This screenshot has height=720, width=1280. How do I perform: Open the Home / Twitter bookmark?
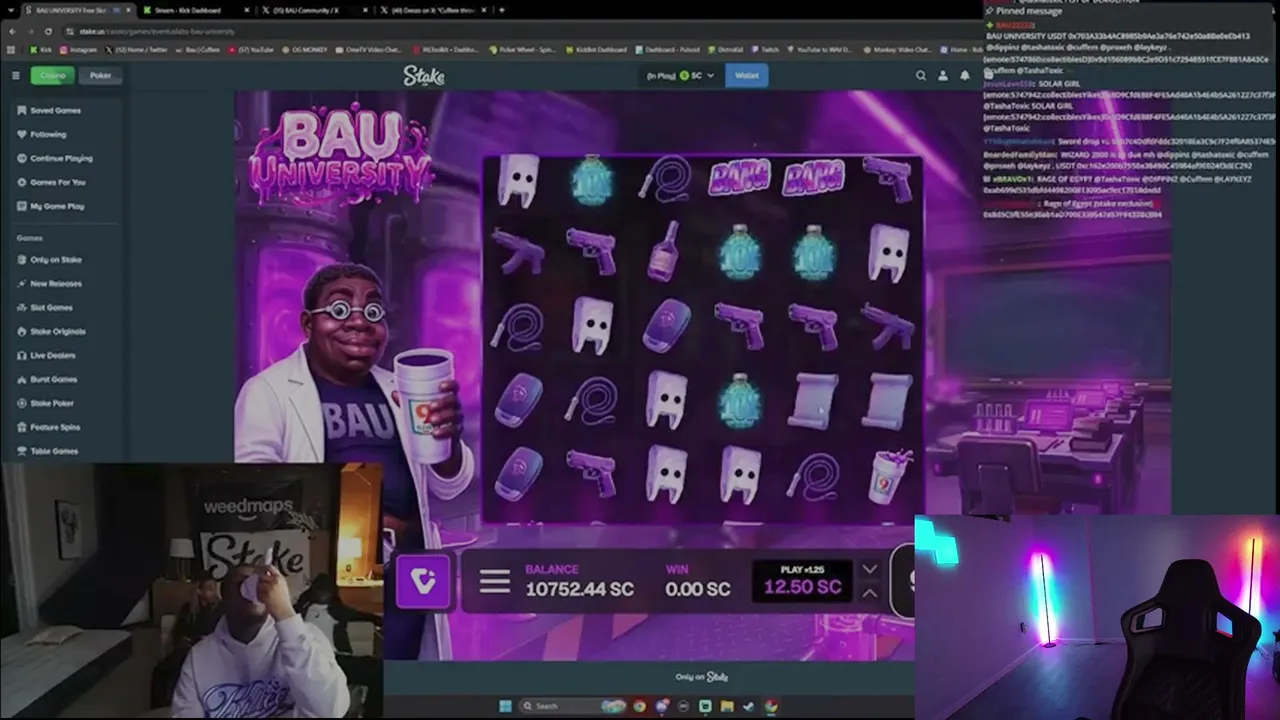[x=138, y=49]
